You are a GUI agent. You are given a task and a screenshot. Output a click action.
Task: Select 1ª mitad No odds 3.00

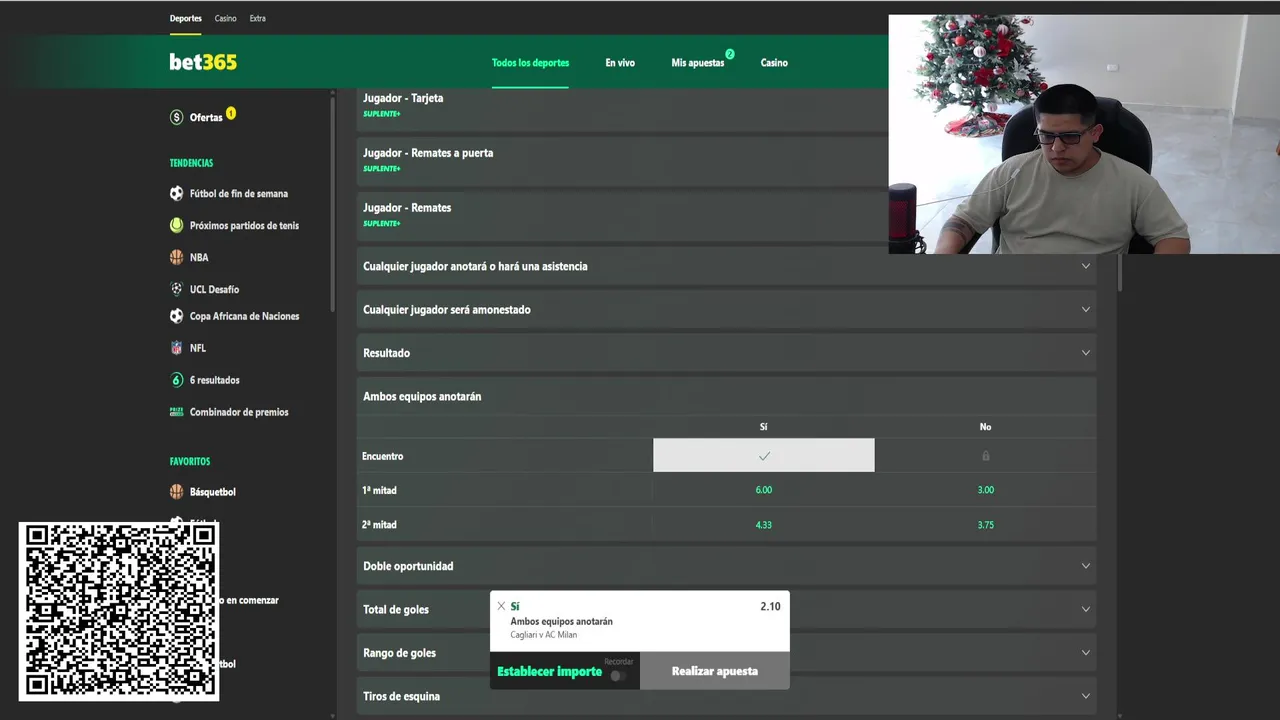985,490
